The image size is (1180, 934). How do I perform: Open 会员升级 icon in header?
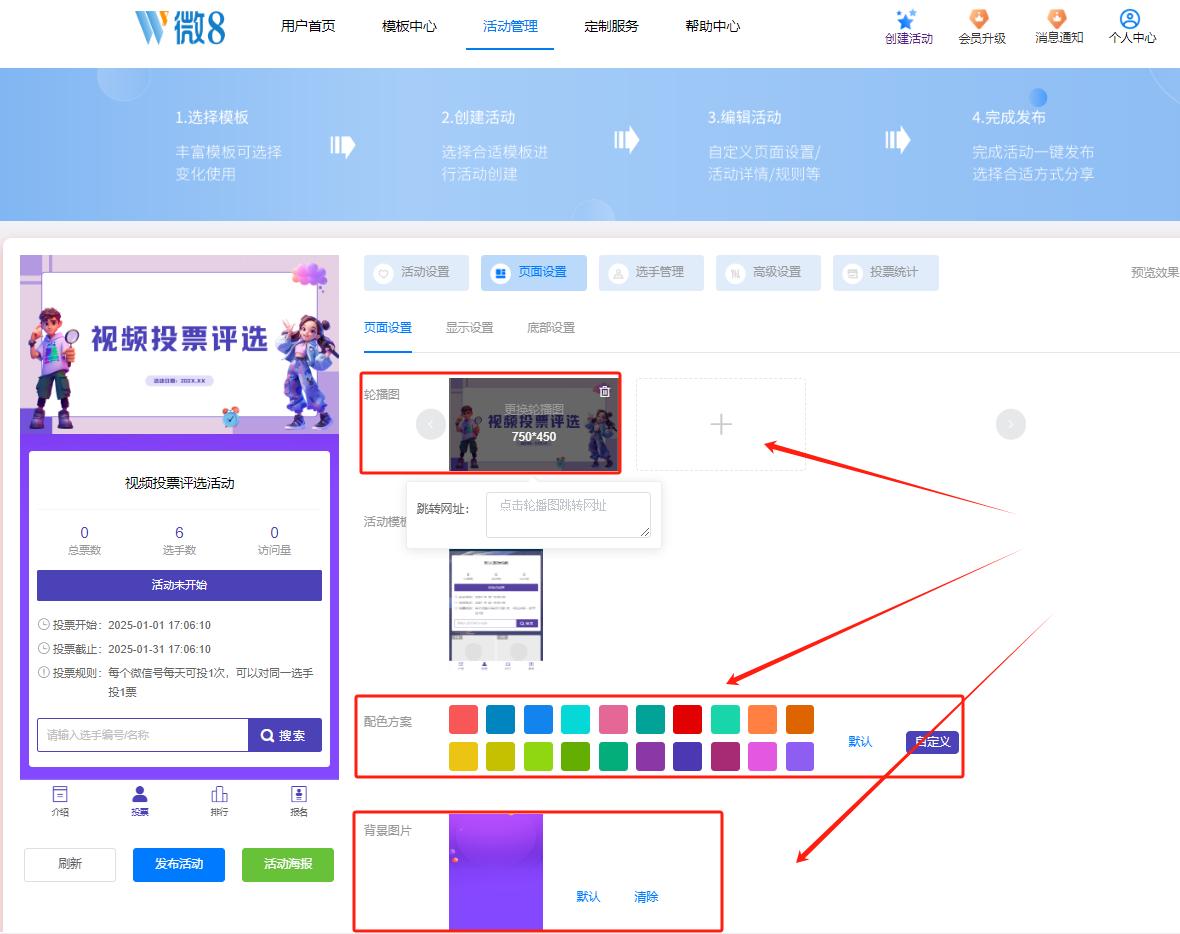point(978,19)
